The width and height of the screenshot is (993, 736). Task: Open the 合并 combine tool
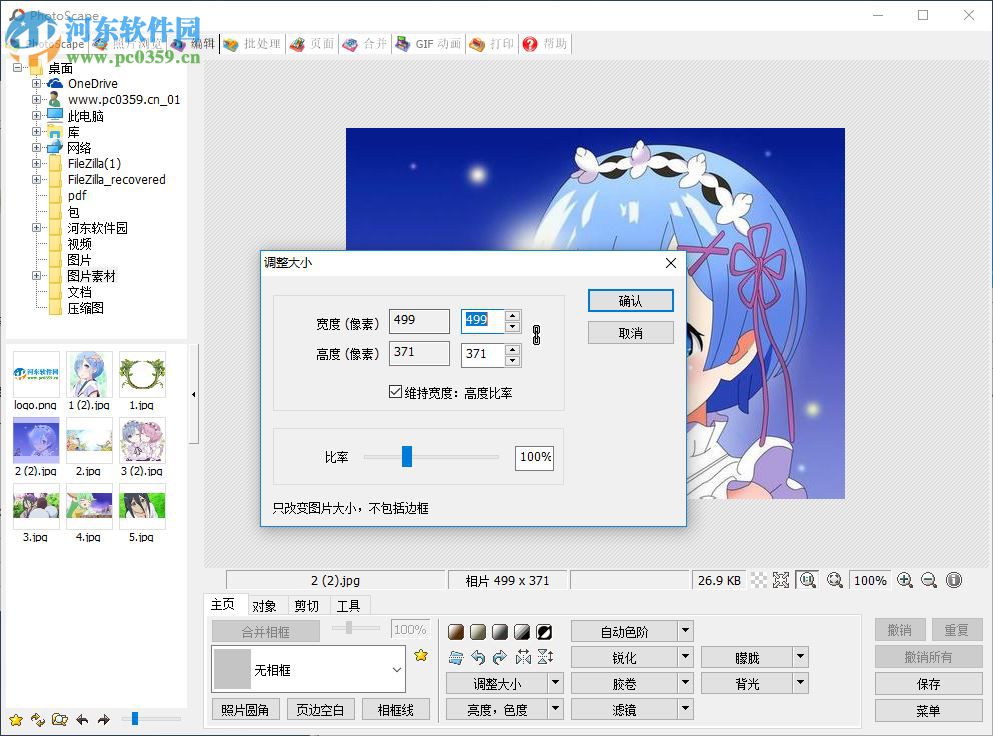[x=365, y=44]
